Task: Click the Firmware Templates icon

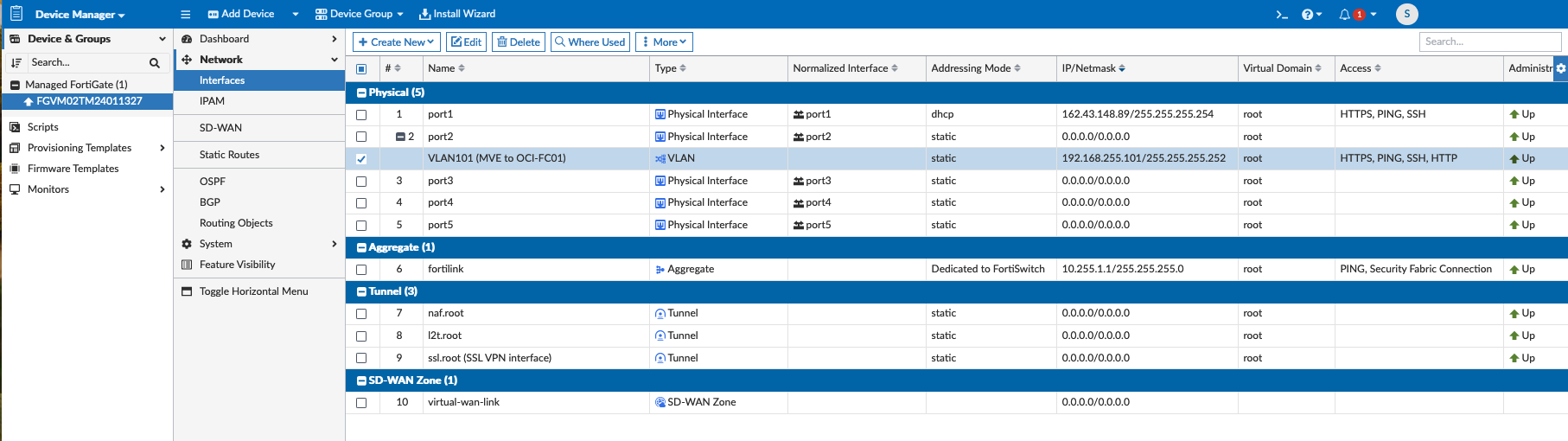Action: pos(15,169)
